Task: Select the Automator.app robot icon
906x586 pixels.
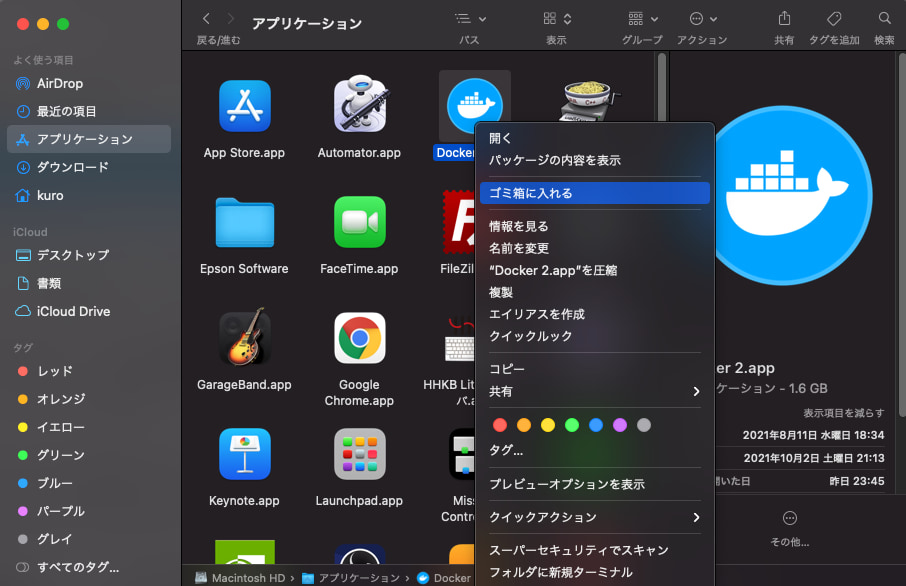Action: point(359,103)
